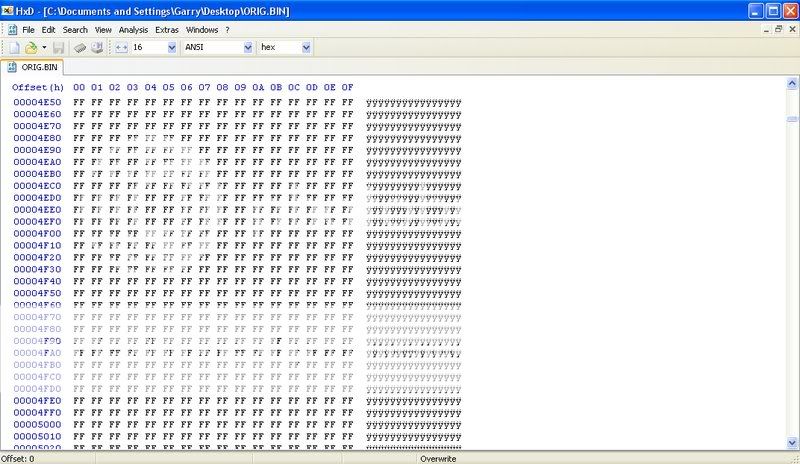
Task: Open the bytes per row dropdown showing 16
Action: [172, 47]
